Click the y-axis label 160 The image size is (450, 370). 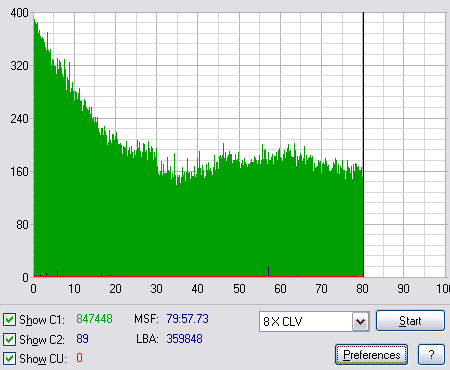click(20, 172)
